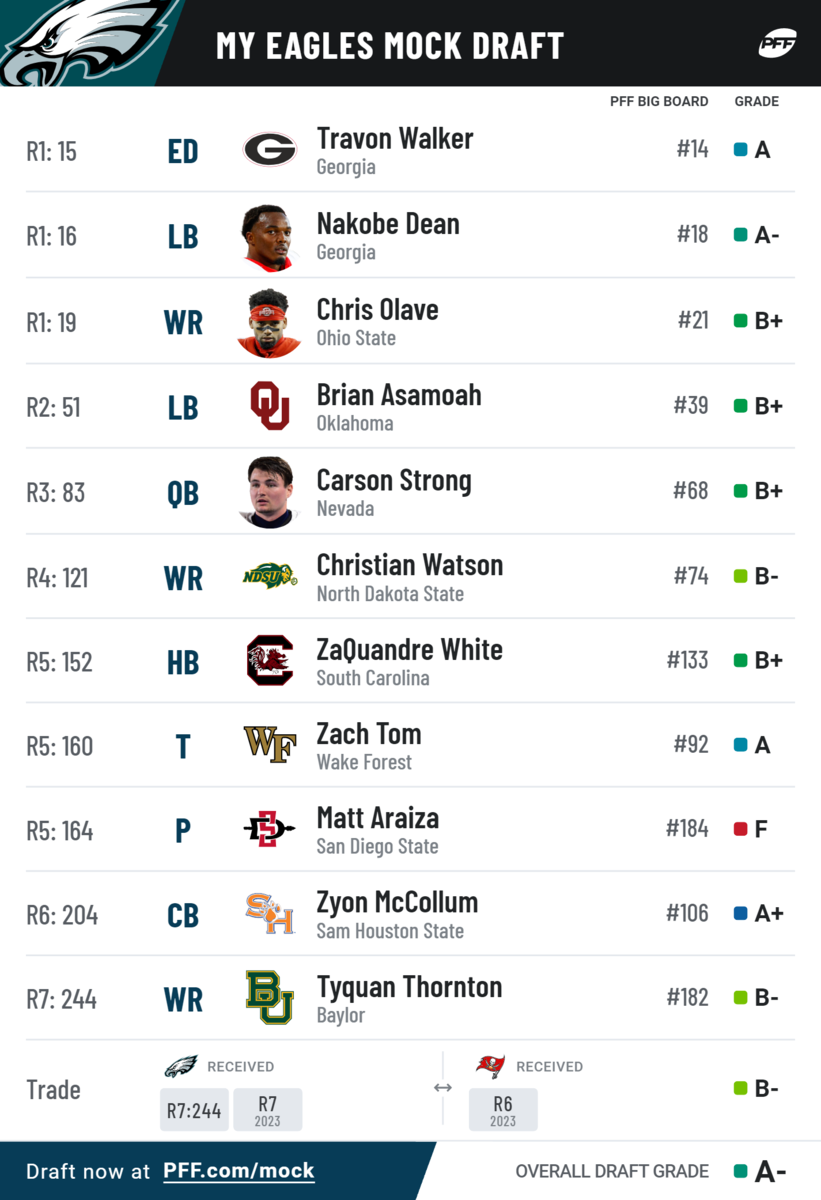Click the NDSU Bison logo
This screenshot has width=821, height=1200.
pos(269,576)
